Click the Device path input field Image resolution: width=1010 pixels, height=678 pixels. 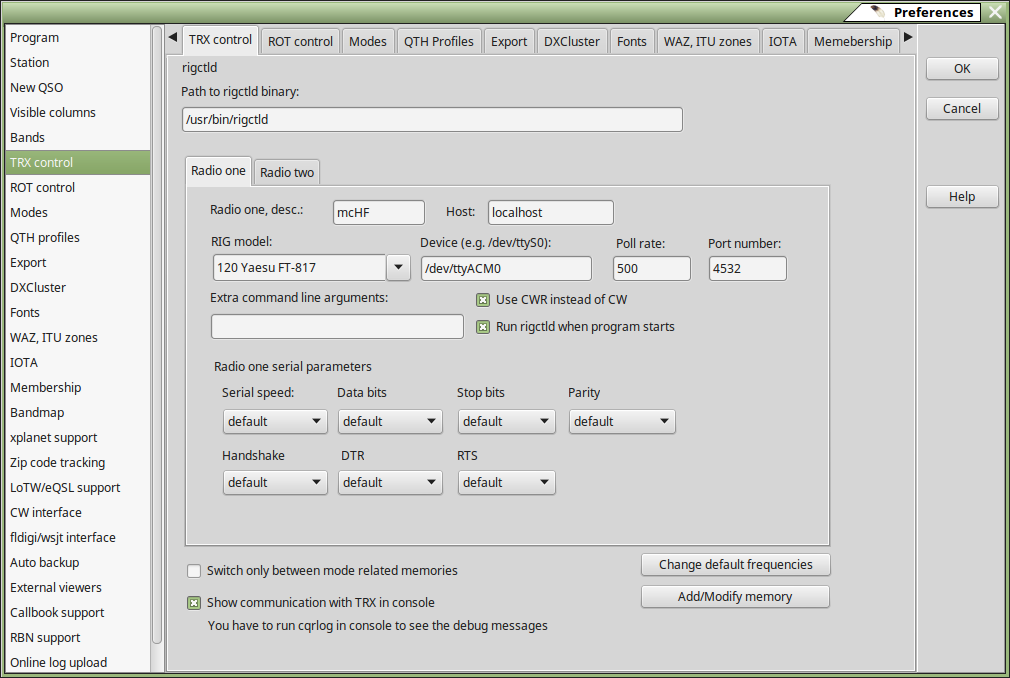[505, 269]
